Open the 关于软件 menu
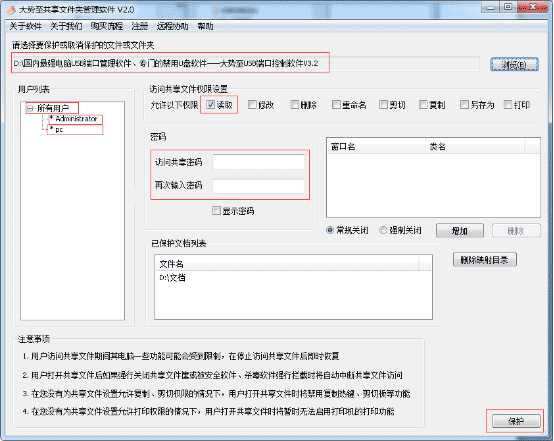The width and height of the screenshot is (554, 441). click(25, 26)
